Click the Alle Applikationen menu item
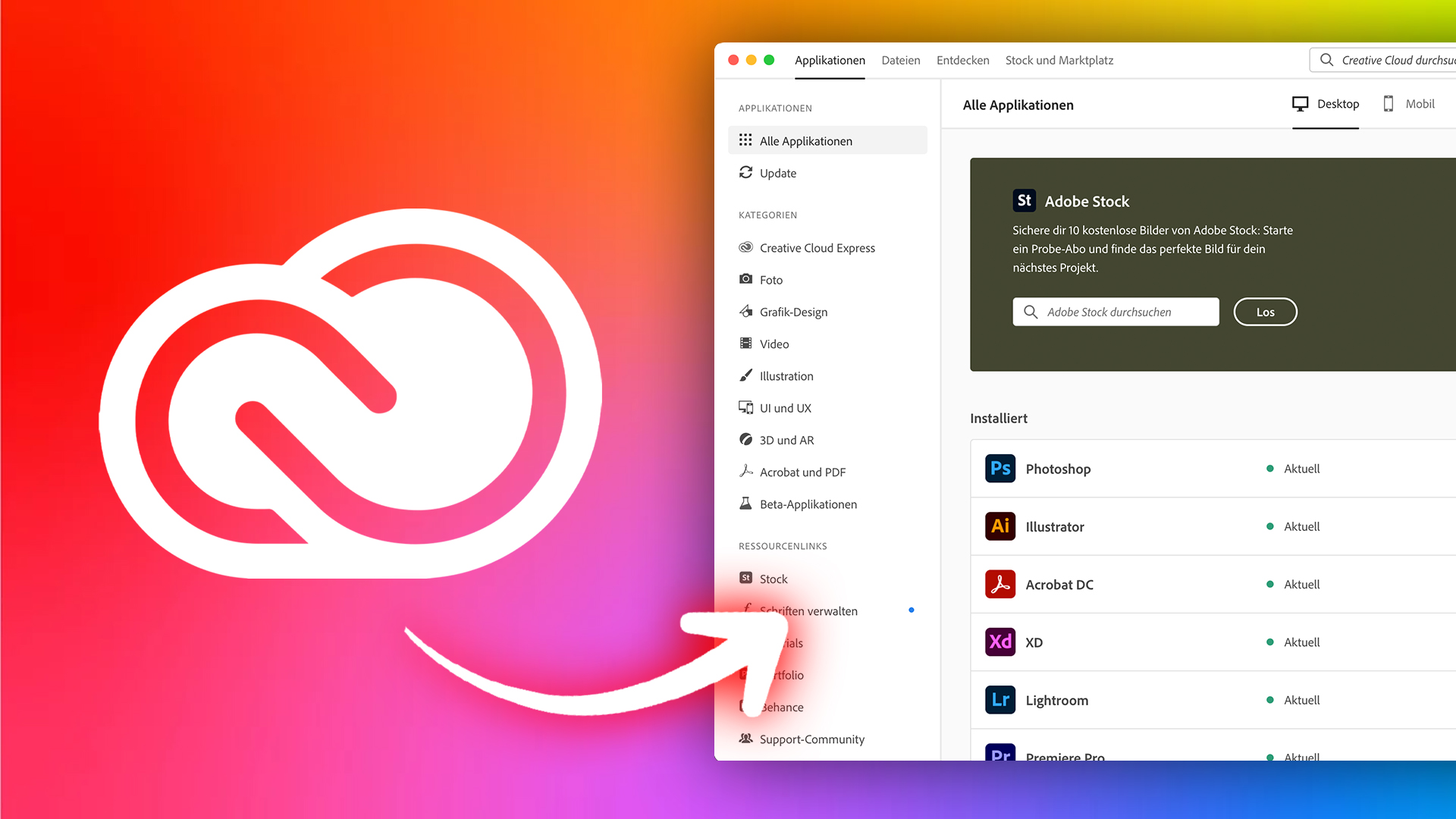Image resolution: width=1456 pixels, height=819 pixels. point(805,140)
